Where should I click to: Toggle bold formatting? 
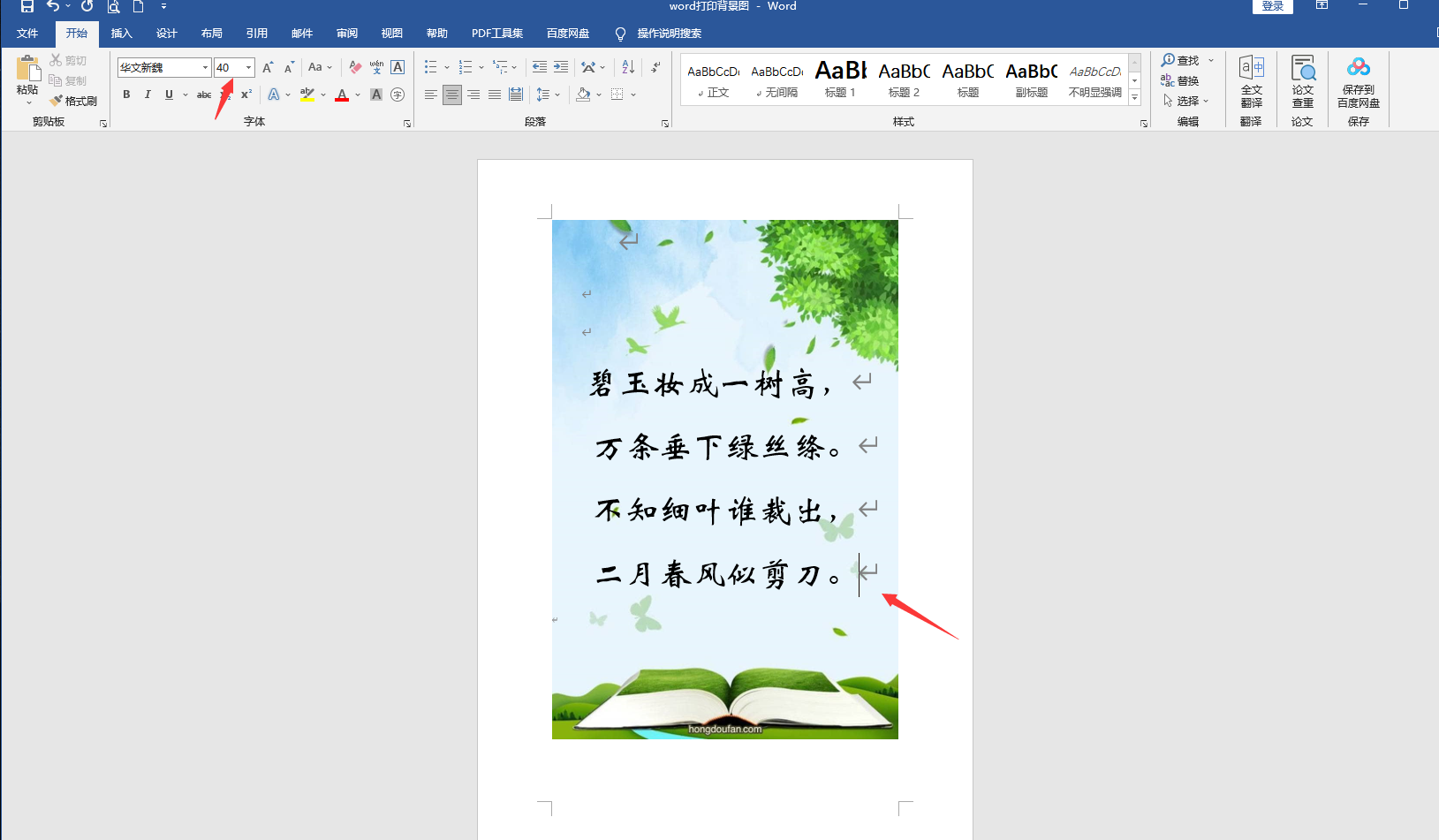point(126,95)
